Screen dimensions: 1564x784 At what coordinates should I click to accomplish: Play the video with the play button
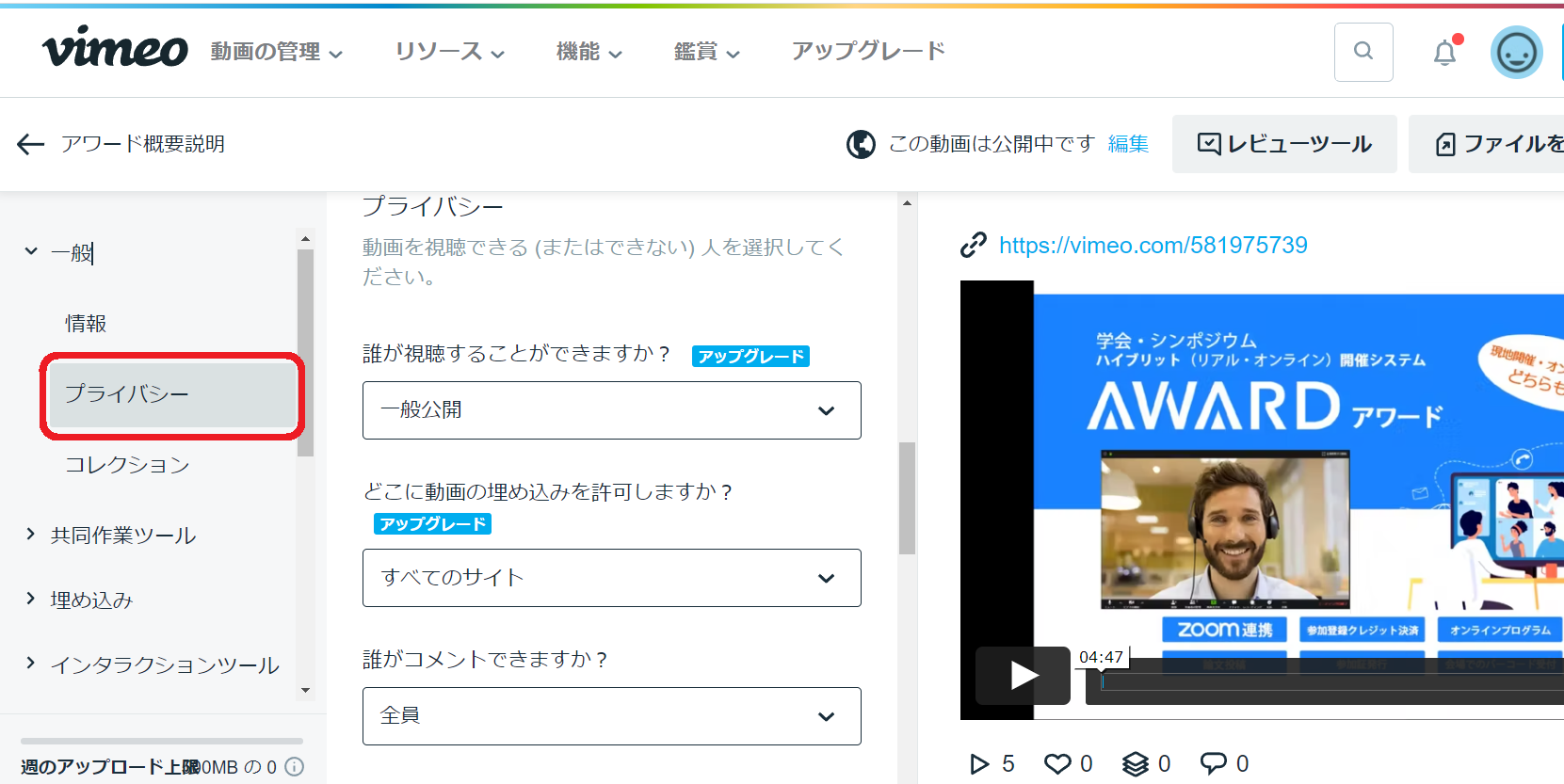pos(1023,675)
